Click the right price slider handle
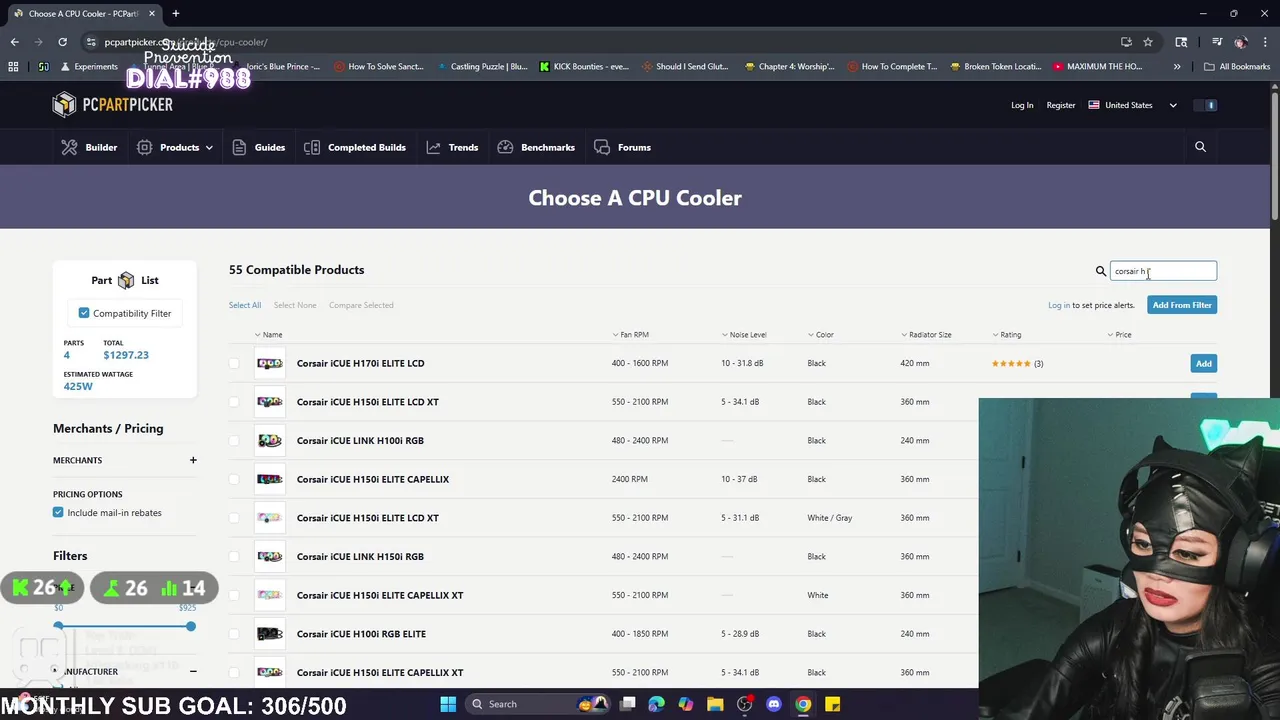 click(x=190, y=626)
